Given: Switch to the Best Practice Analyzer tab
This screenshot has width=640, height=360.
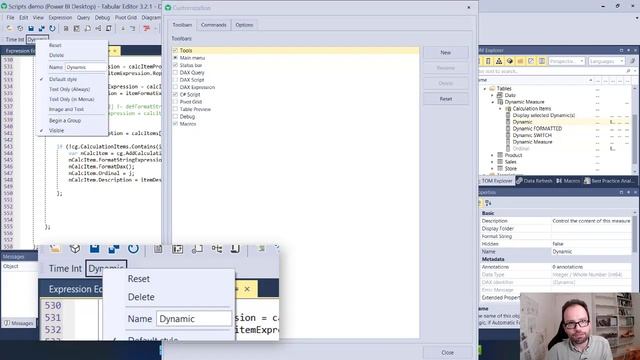Looking at the screenshot, I should [609, 181].
